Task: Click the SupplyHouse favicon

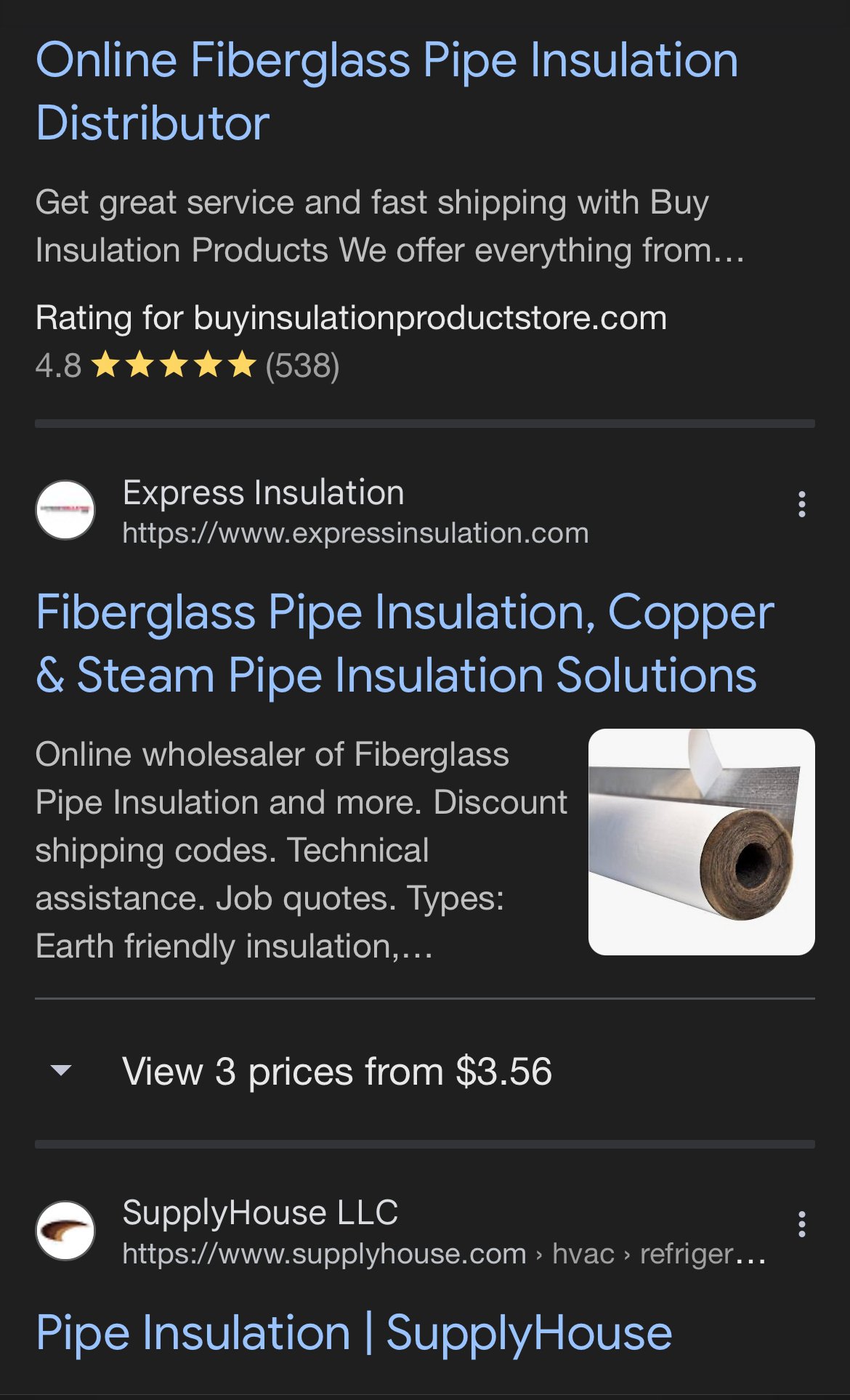Action: point(65,1231)
